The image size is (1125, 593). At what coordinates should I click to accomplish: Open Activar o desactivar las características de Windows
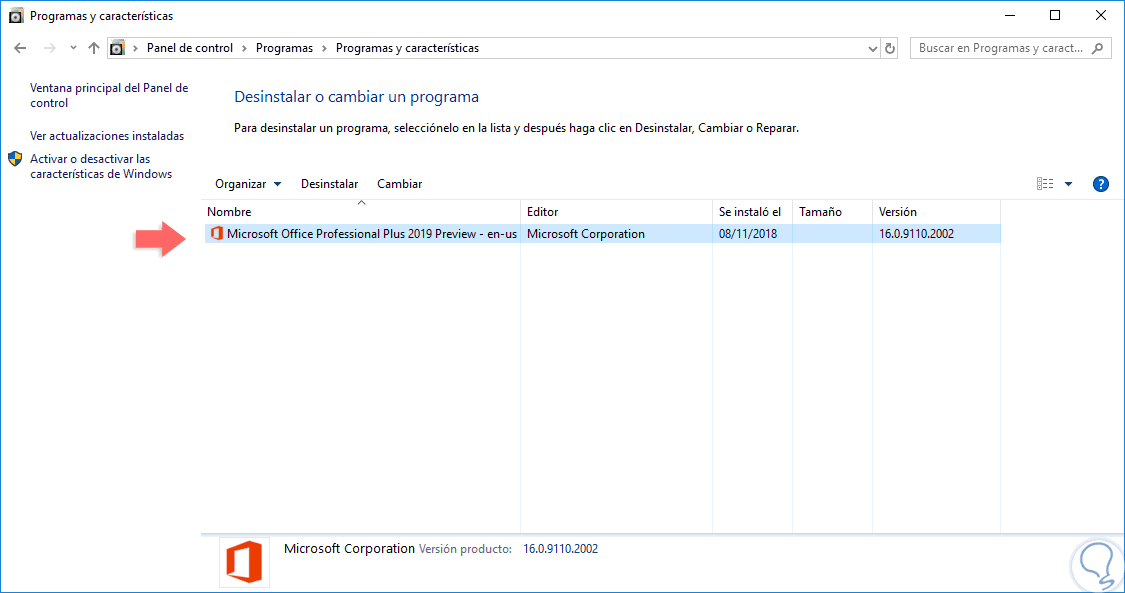pos(101,166)
